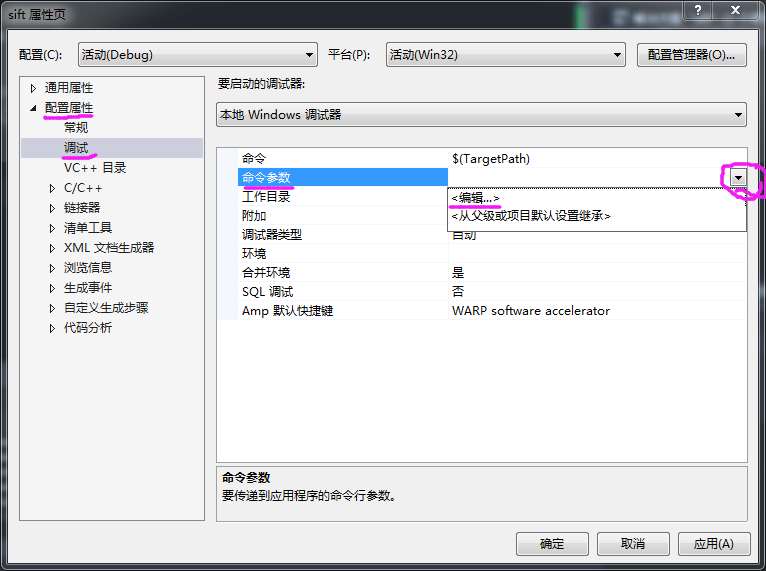Select the VC++ 目录 tree item
Viewport: 766px width, 571px height.
[95, 168]
